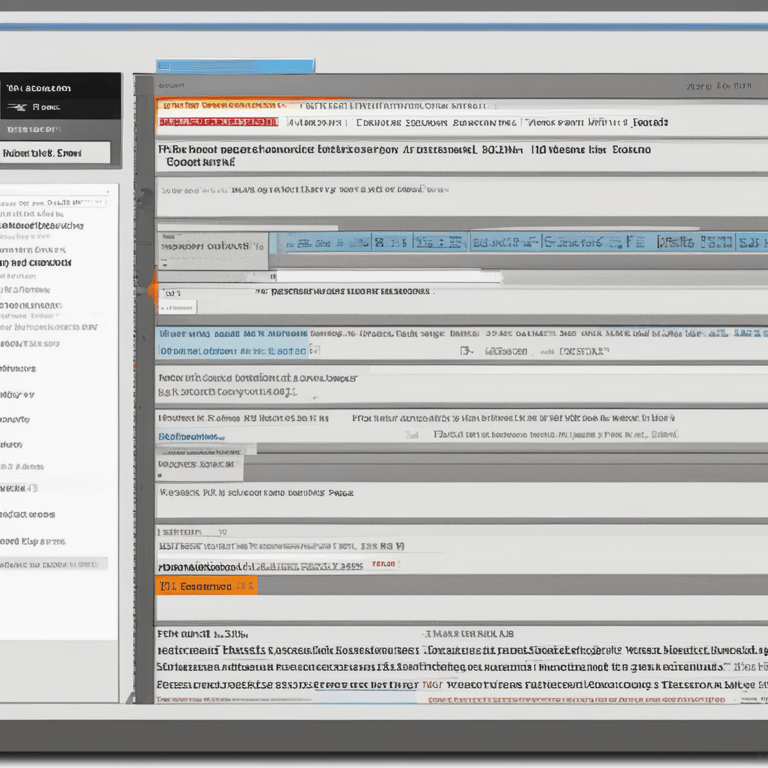768x768 pixels.
Task: Click the arrow icon in the black sidebar header
Action: click(17, 107)
